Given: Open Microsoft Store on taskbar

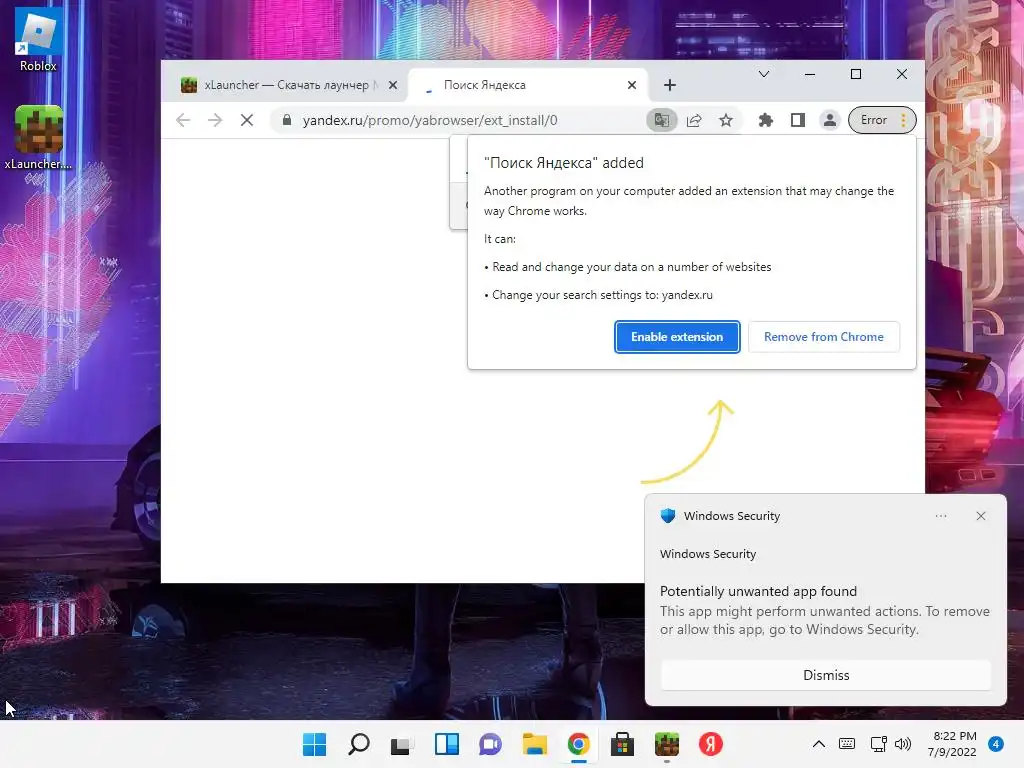Looking at the screenshot, I should tap(622, 744).
